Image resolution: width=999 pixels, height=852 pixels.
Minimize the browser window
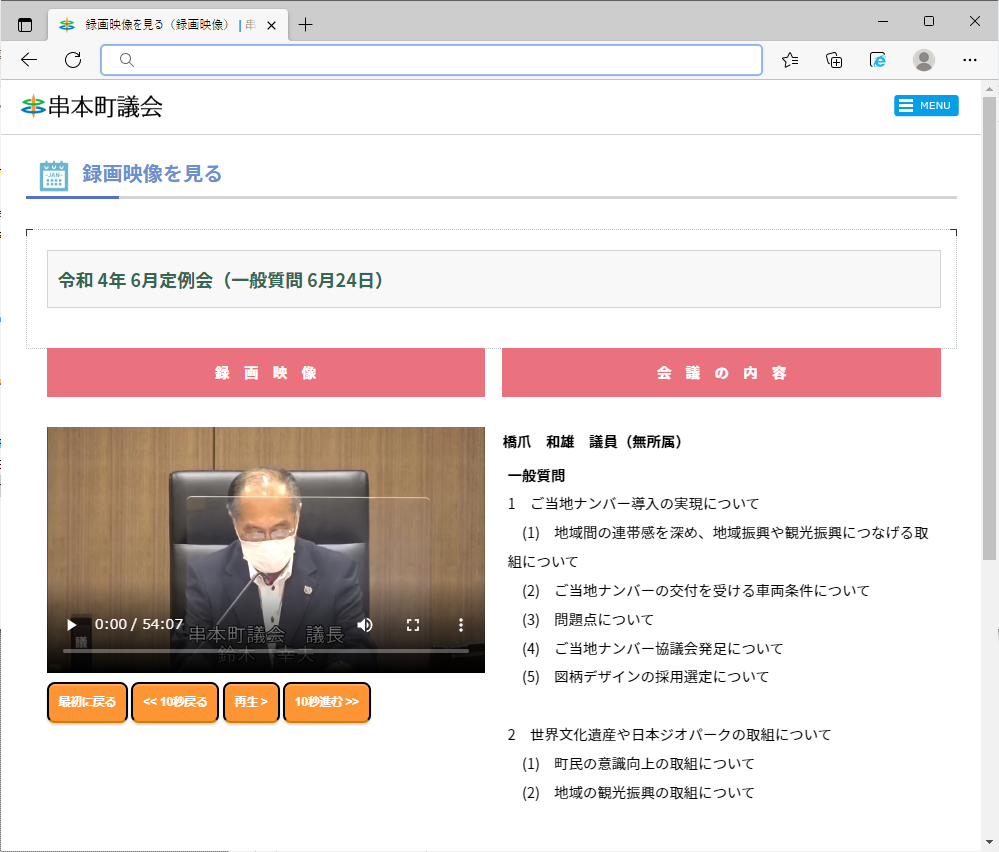pyautogui.click(x=883, y=21)
